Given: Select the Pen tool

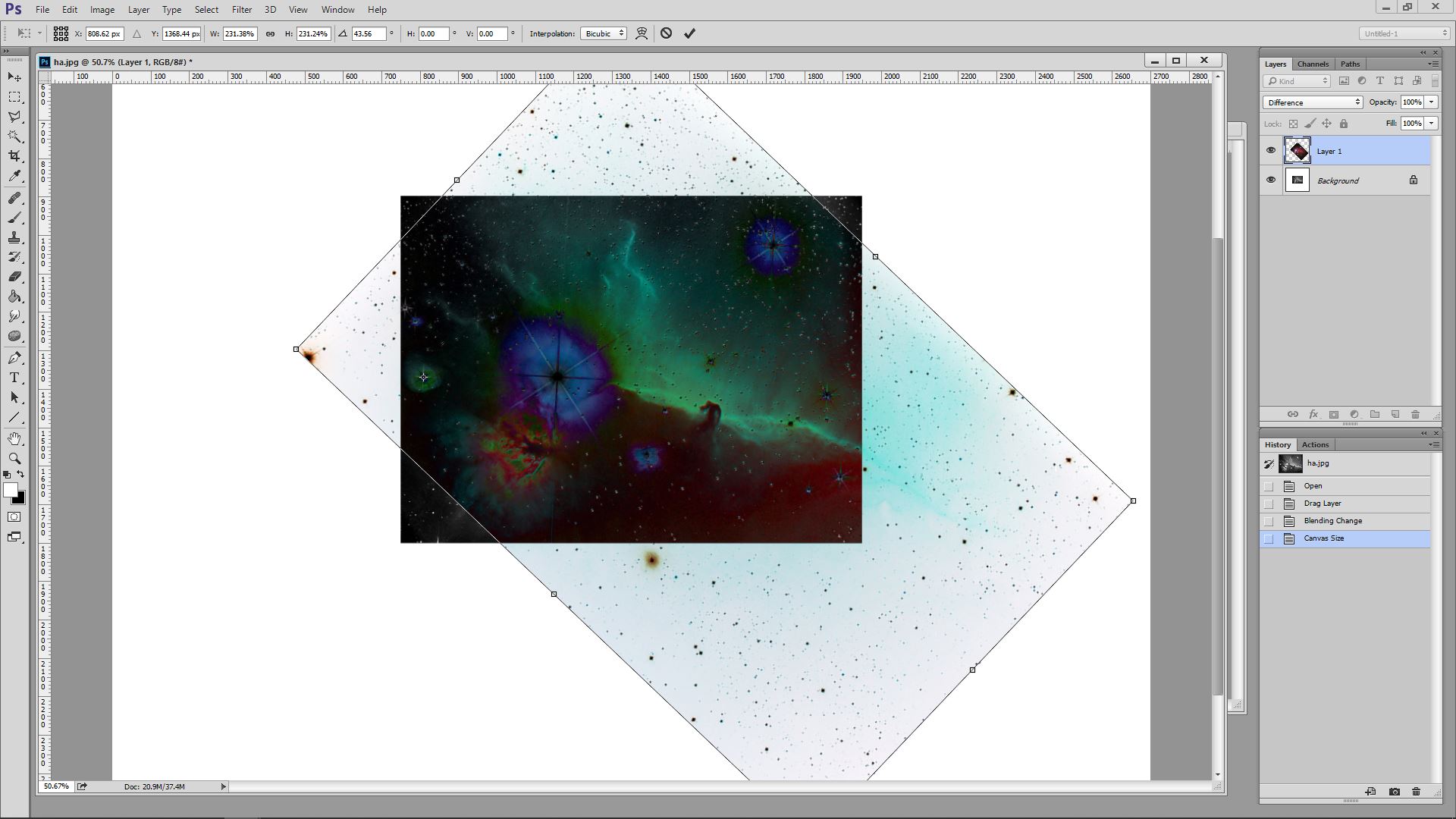Looking at the screenshot, I should coord(14,358).
